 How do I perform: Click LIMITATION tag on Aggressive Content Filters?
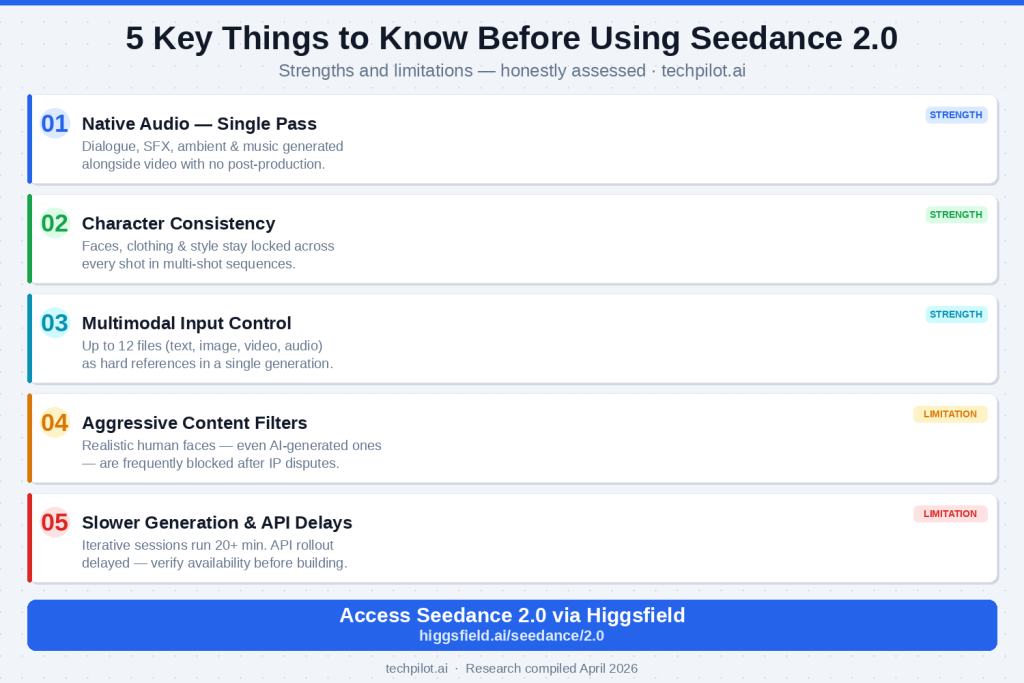point(950,414)
